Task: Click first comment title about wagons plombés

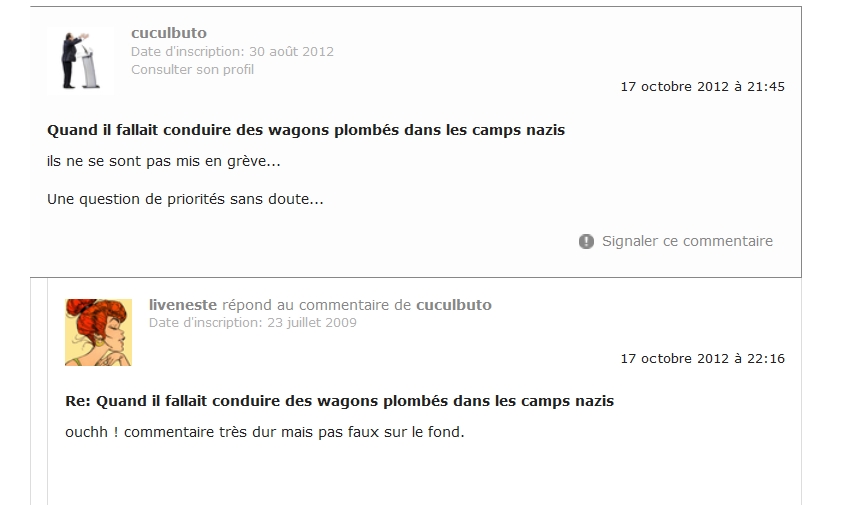Action: point(306,130)
